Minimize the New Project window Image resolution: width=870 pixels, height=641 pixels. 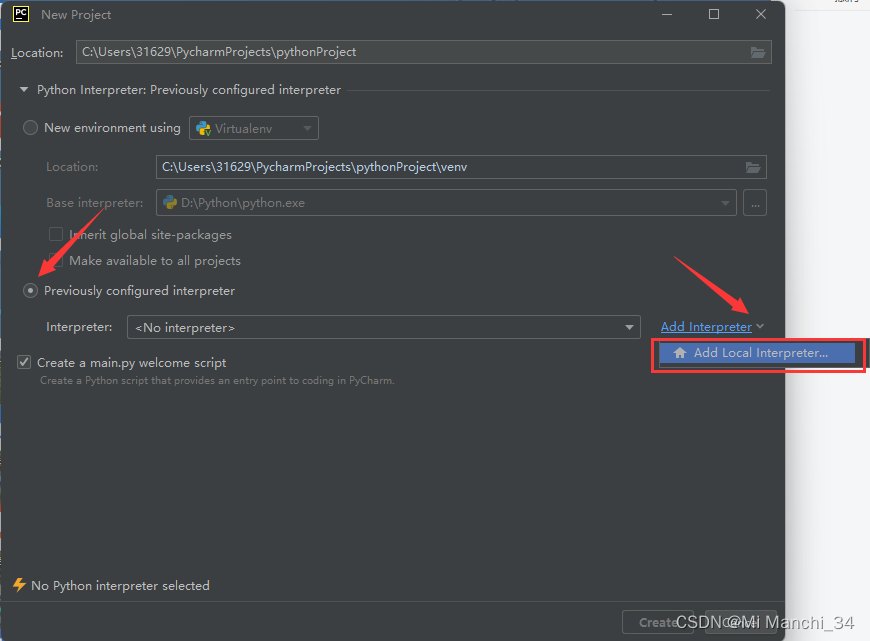click(667, 14)
